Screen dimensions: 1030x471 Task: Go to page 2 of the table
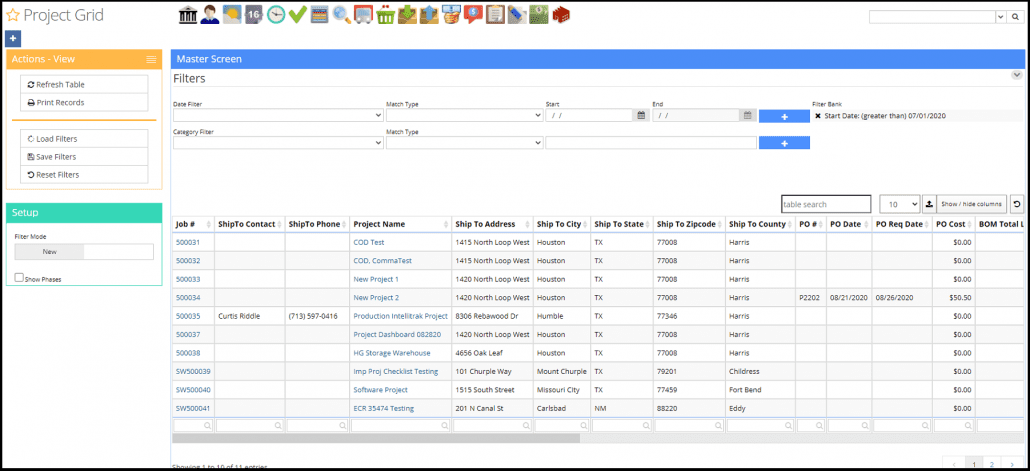(991, 465)
